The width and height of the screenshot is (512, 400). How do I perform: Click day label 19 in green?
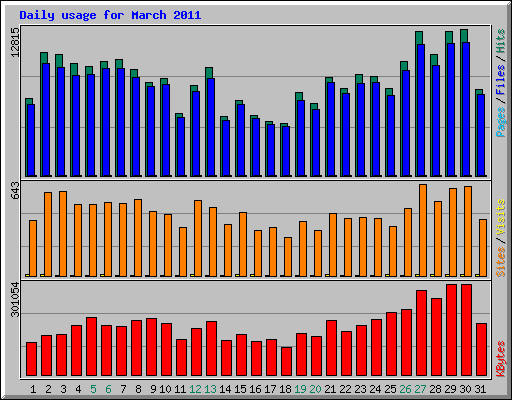(x=300, y=389)
